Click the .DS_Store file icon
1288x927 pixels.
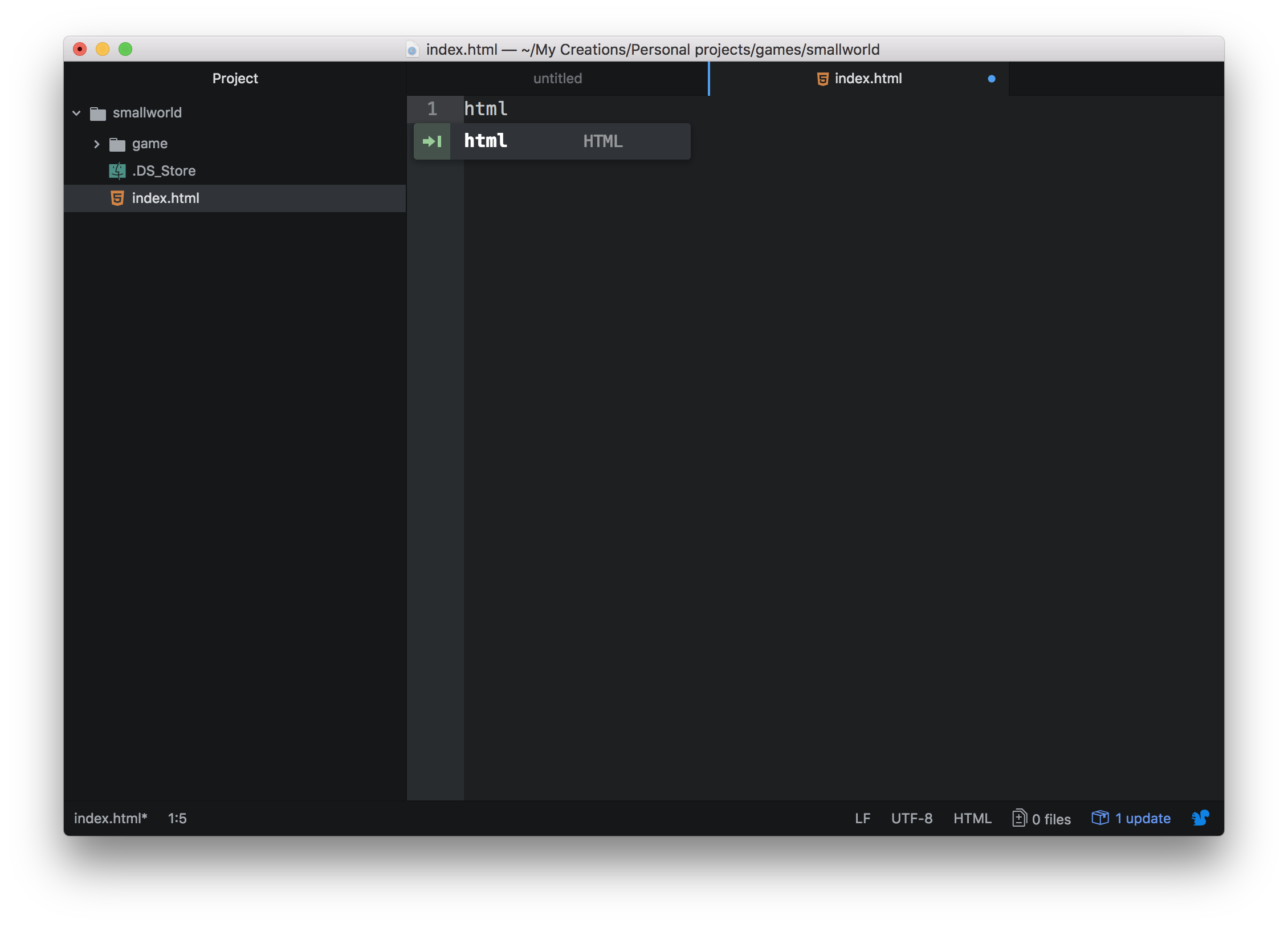[117, 171]
